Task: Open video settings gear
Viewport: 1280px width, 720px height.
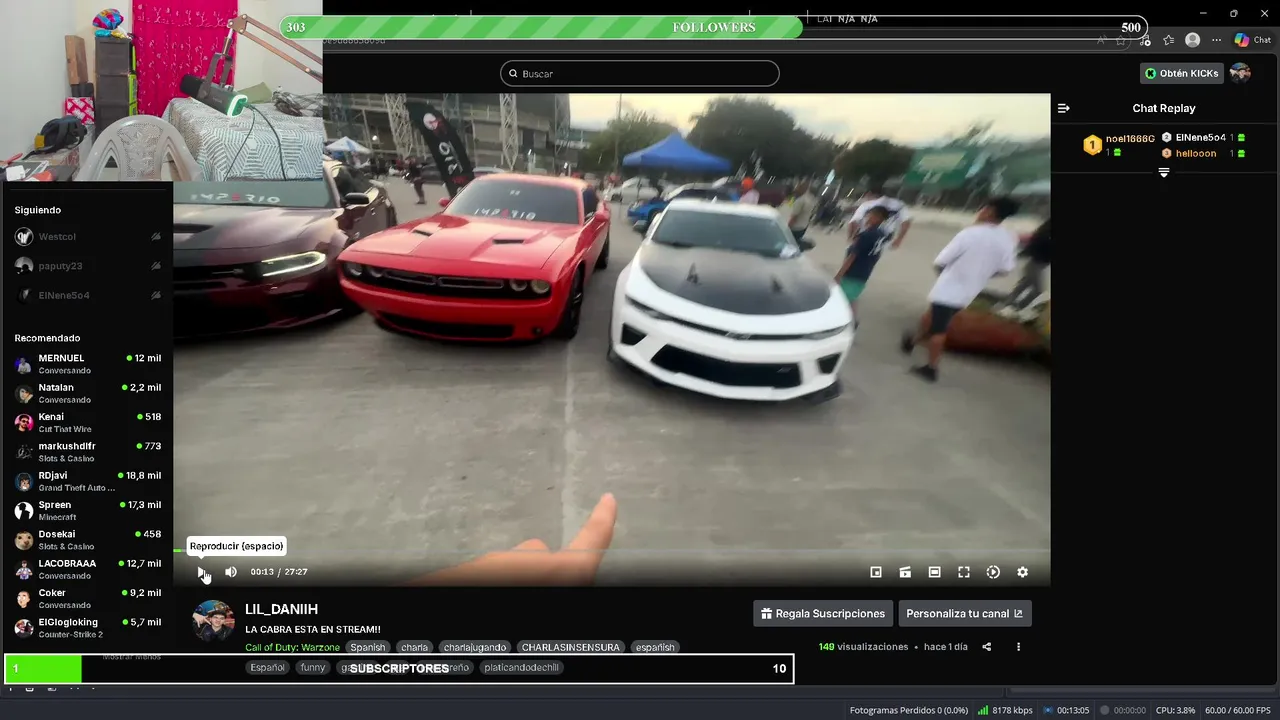Action: 1022,572
